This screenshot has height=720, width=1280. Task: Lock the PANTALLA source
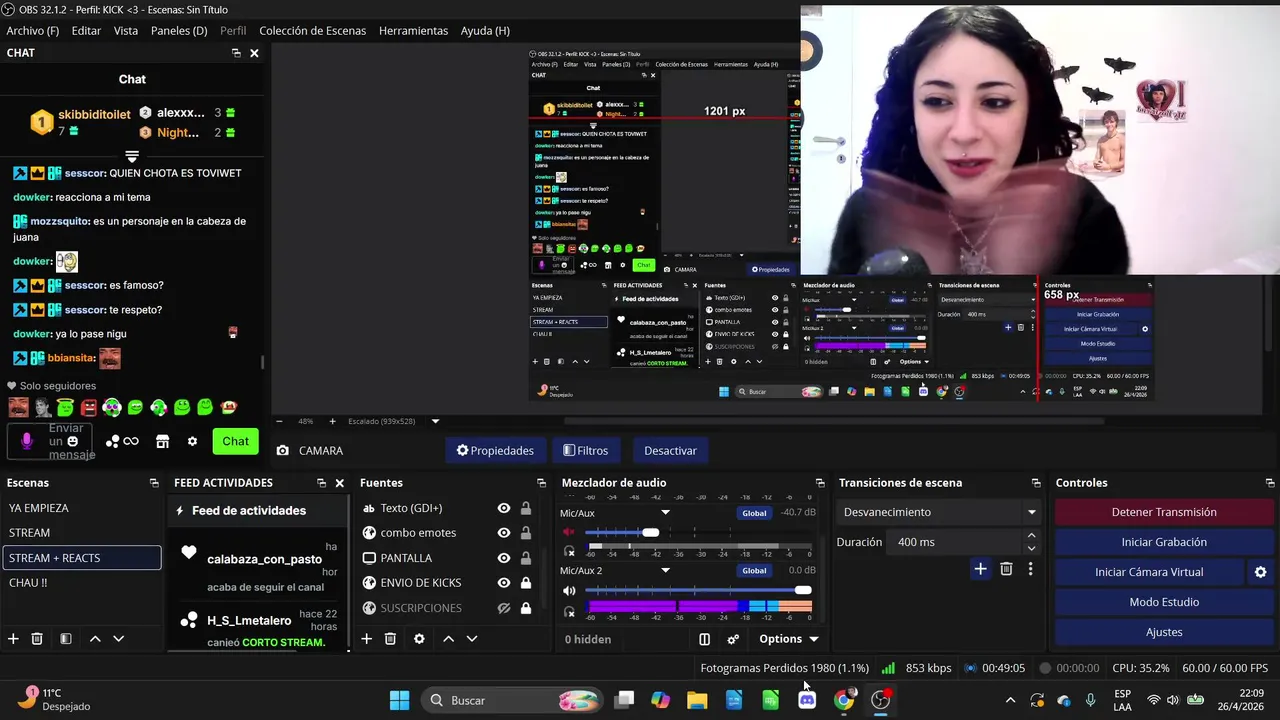point(526,558)
